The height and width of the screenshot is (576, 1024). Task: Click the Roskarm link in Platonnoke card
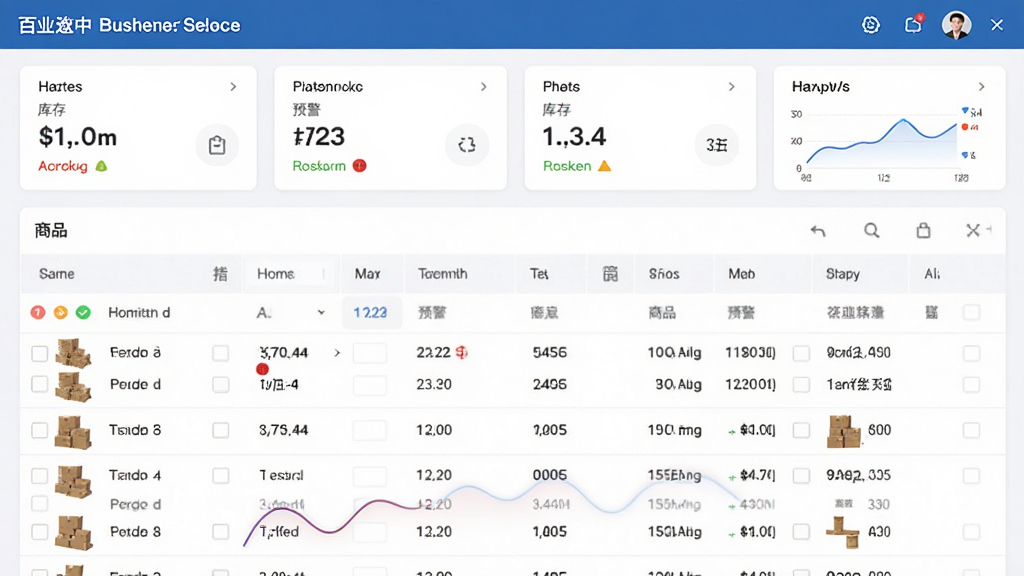[x=319, y=166]
